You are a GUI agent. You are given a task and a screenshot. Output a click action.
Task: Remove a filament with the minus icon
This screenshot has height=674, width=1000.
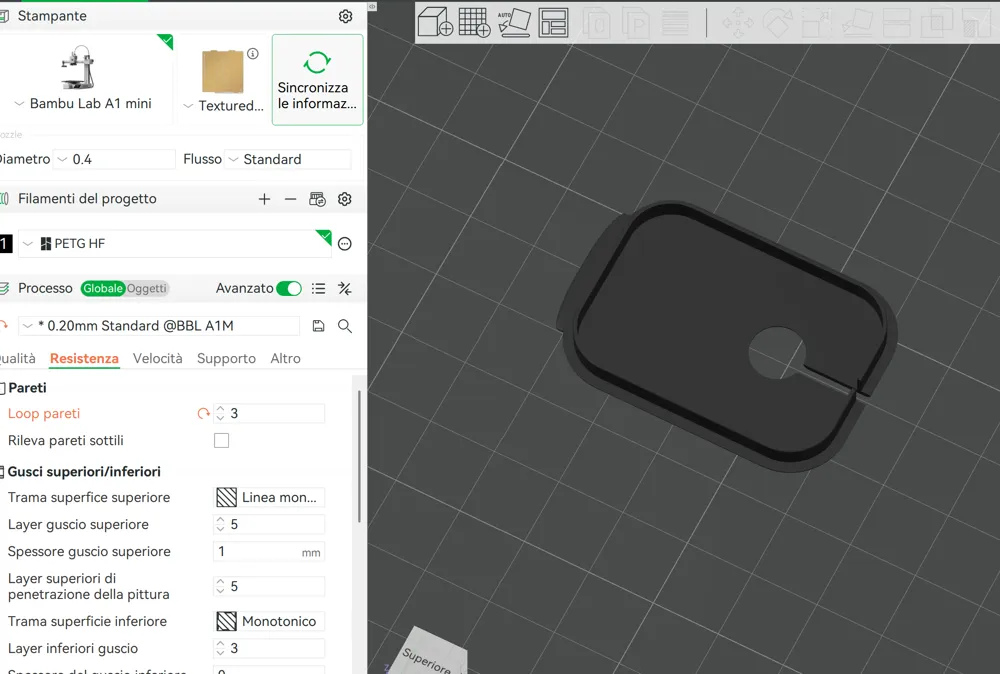(290, 199)
